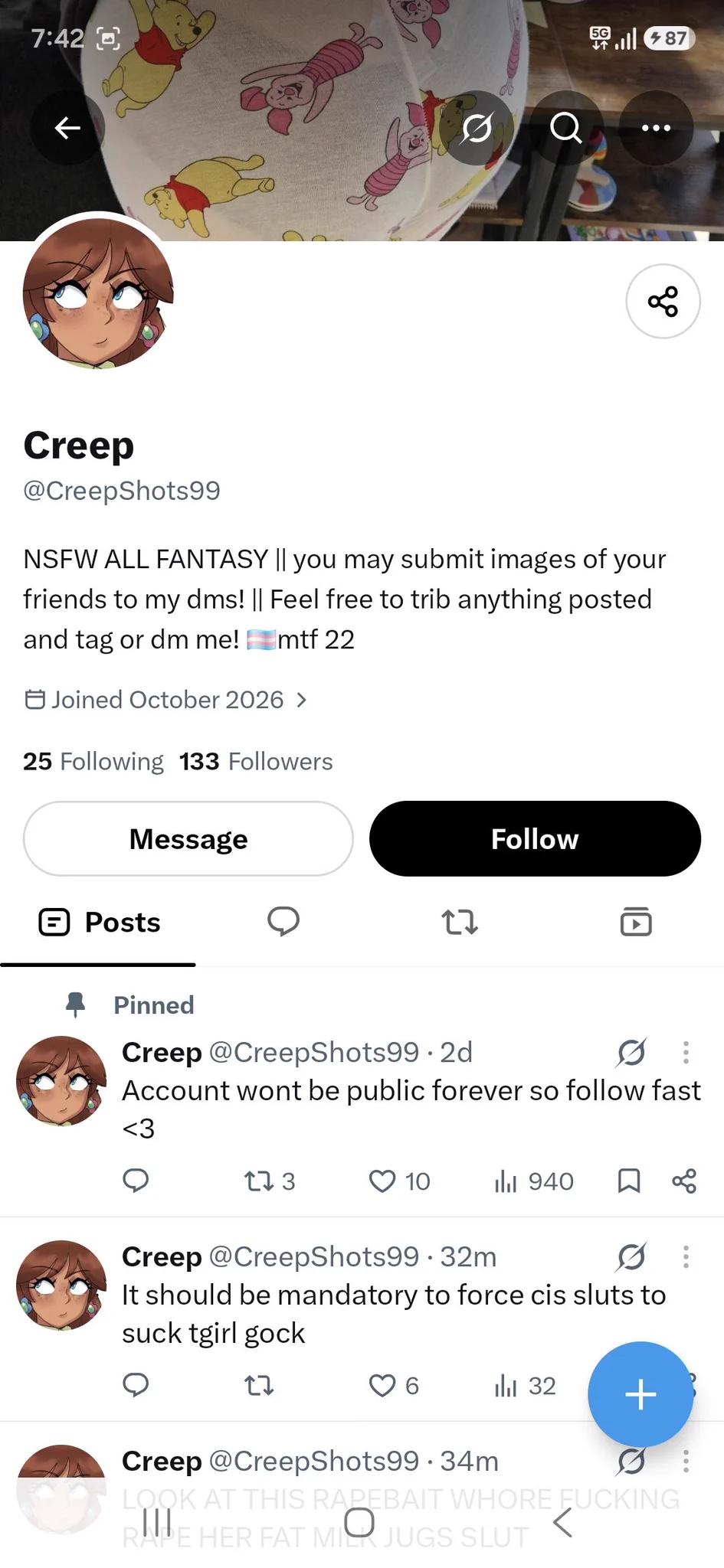Switch to the Replies tab icon
Image resolution: width=724 pixels, height=1568 pixels.
click(x=283, y=922)
